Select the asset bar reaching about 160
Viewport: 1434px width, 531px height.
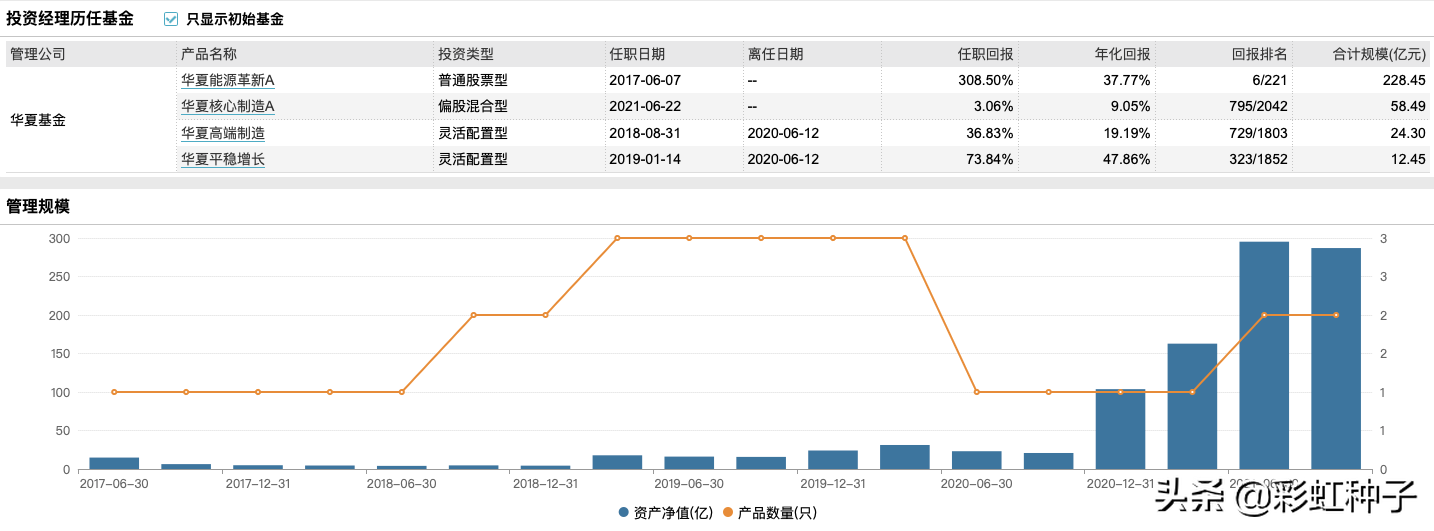(1192, 406)
